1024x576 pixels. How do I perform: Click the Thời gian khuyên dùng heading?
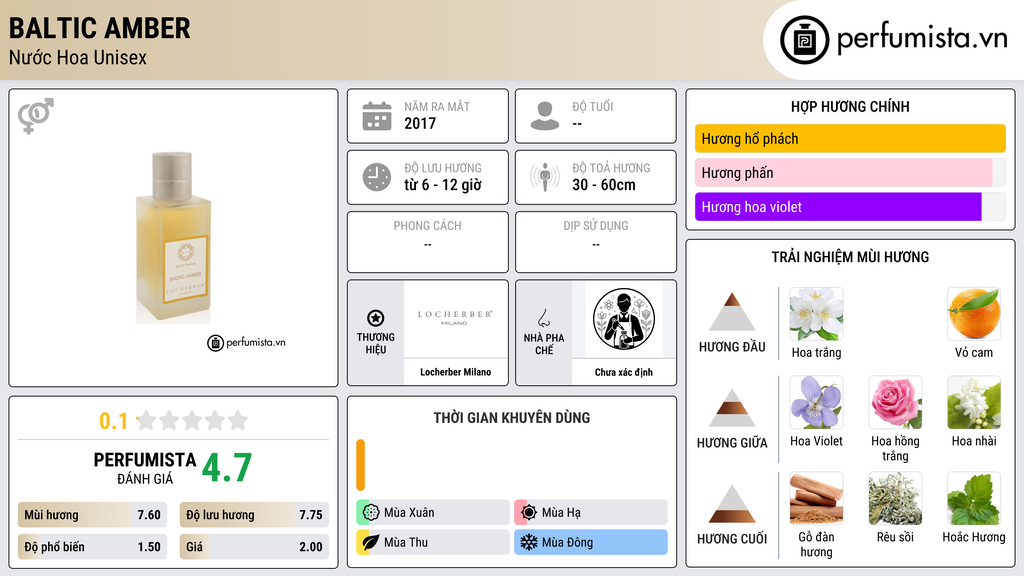tap(512, 418)
